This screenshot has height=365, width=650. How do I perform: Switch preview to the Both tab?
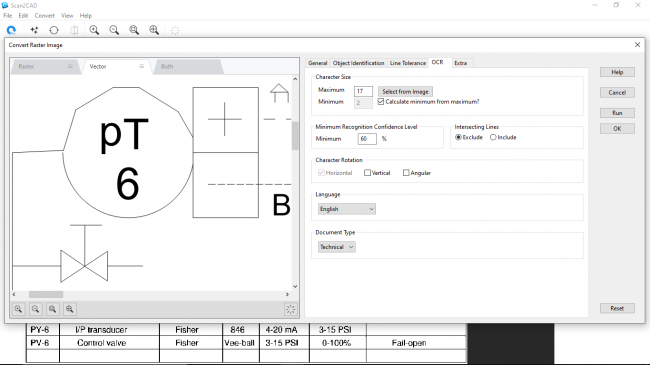[x=188, y=66]
